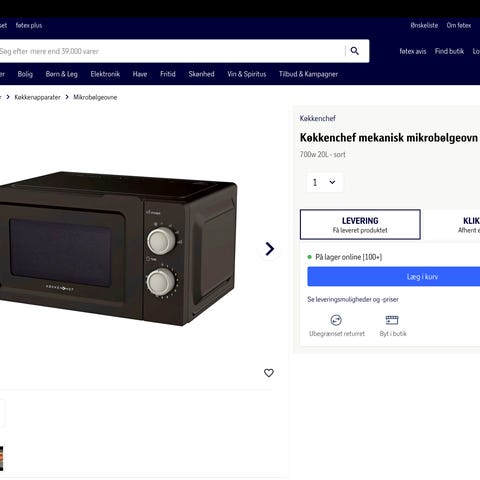Open the Elektronik menu

pyautogui.click(x=105, y=74)
